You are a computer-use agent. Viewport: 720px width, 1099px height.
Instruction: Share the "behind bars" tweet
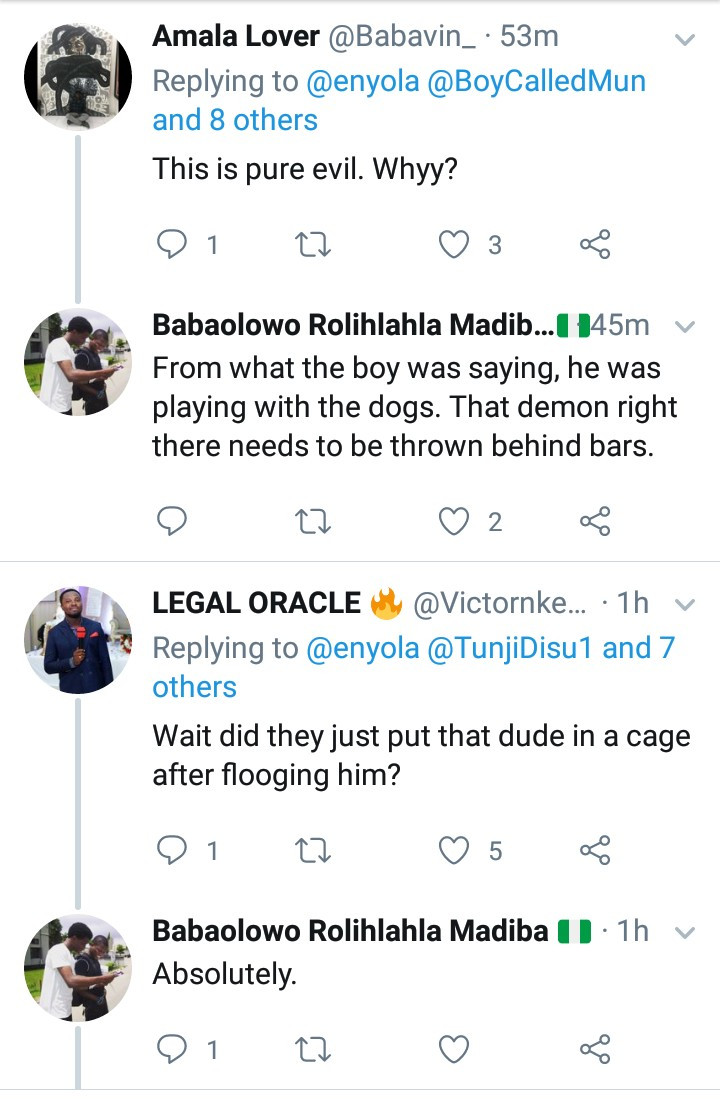pyautogui.click(x=595, y=520)
